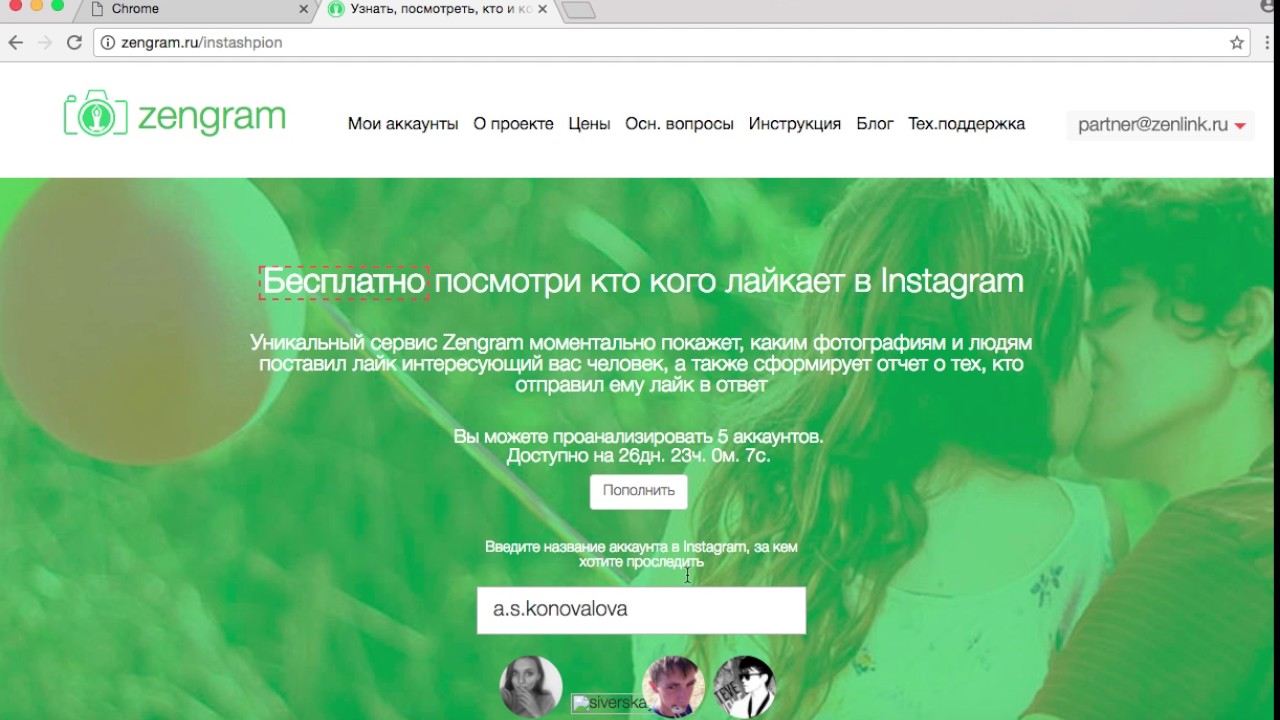This screenshot has height=720, width=1280.
Task: Go to 'Цены' pricing page
Action: tap(589, 124)
